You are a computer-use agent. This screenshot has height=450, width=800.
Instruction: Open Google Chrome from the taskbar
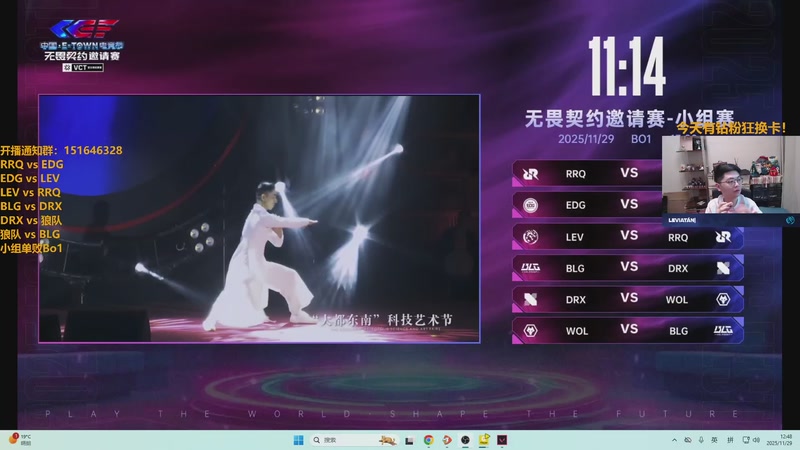429,440
